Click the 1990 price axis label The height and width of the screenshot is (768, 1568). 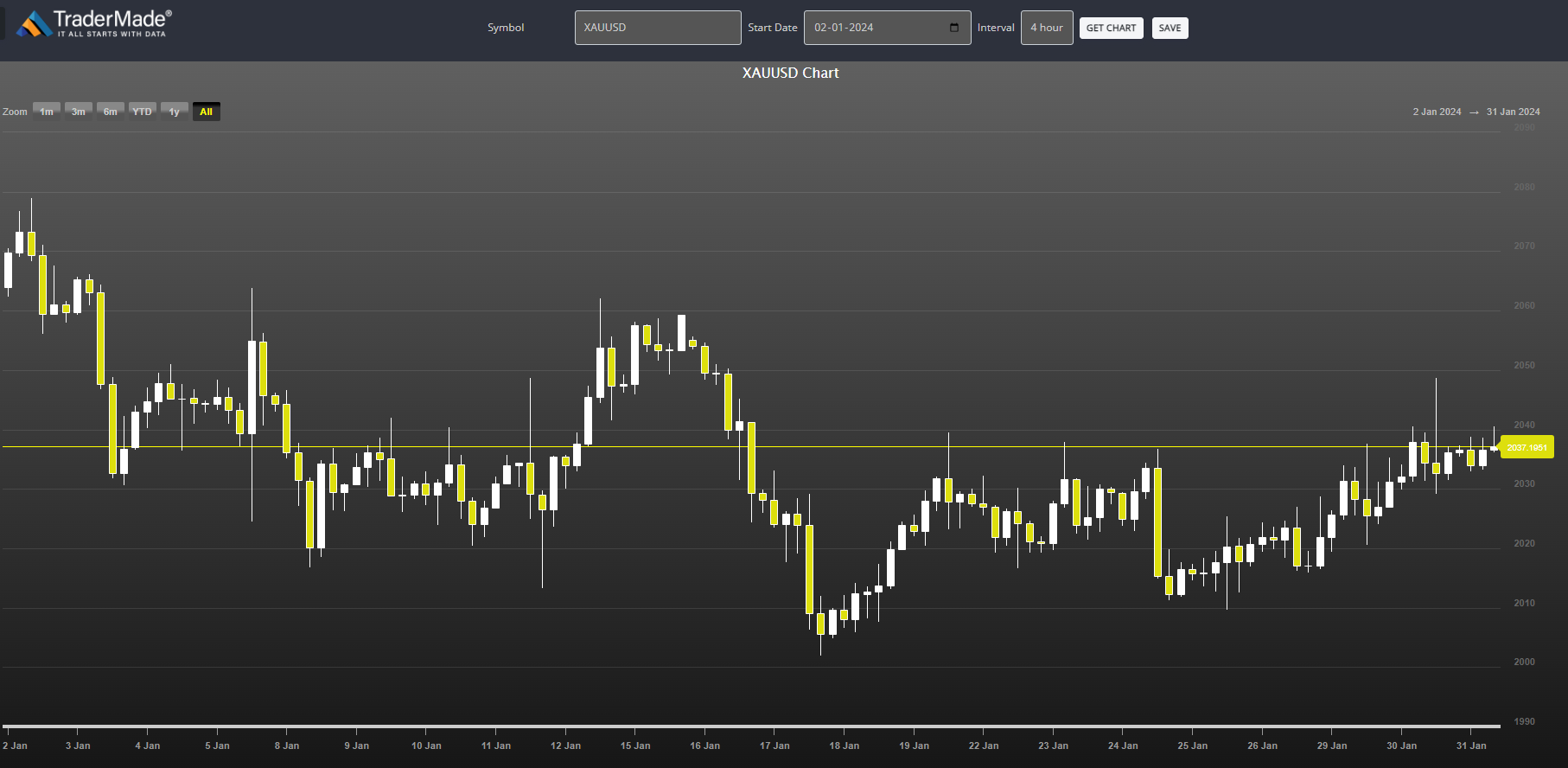(1525, 721)
